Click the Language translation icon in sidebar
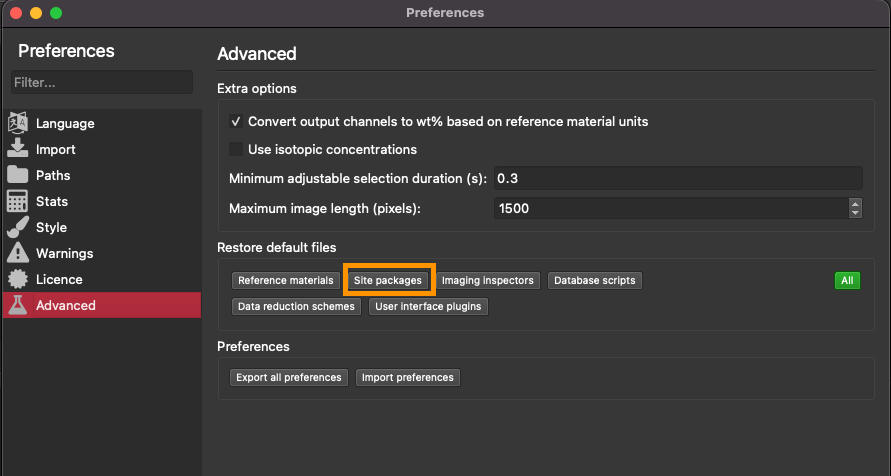Image resolution: width=891 pixels, height=476 pixels. 18,123
